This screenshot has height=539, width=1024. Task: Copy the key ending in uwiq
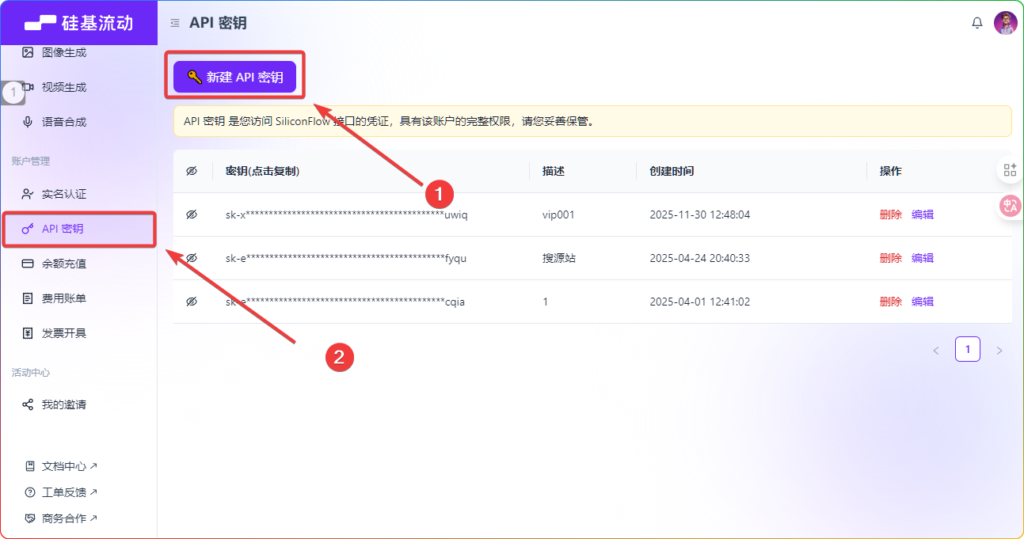(x=346, y=214)
